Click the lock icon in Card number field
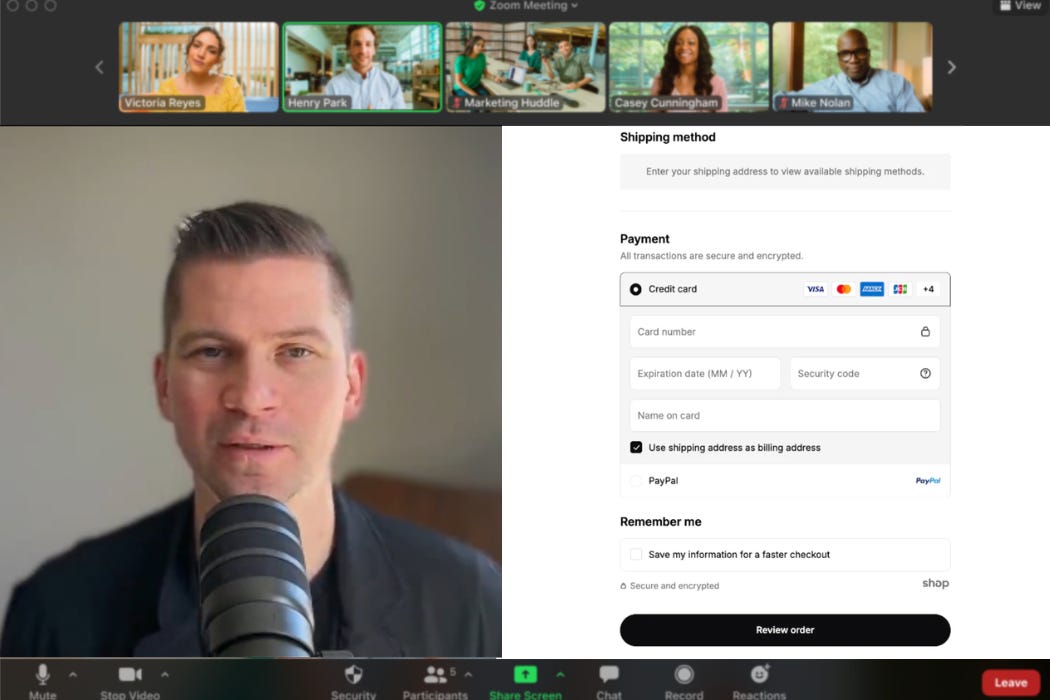The image size is (1050, 700). (x=925, y=332)
